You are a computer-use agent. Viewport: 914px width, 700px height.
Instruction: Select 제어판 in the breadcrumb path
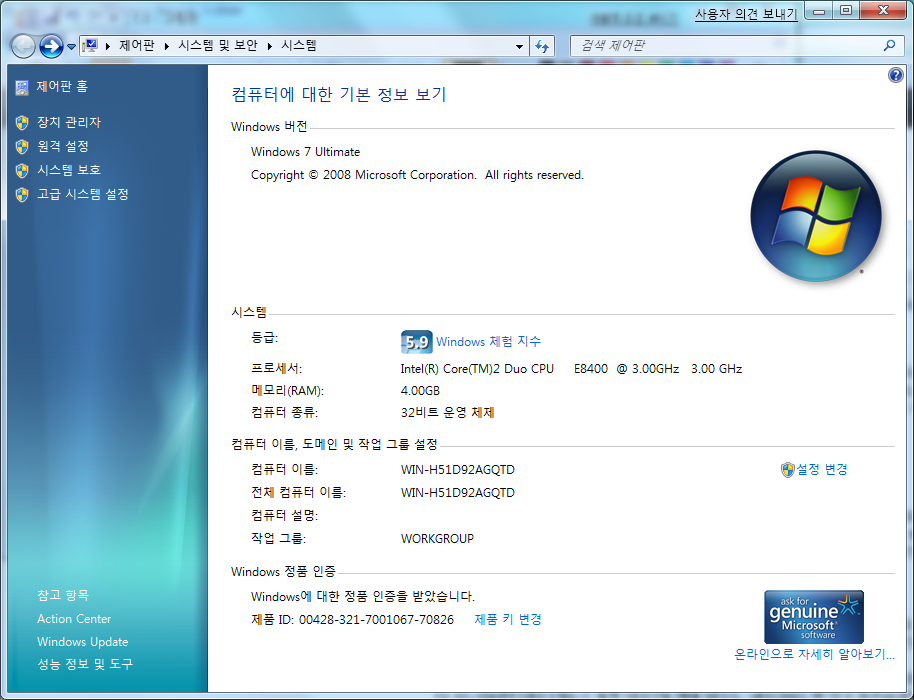(137, 45)
